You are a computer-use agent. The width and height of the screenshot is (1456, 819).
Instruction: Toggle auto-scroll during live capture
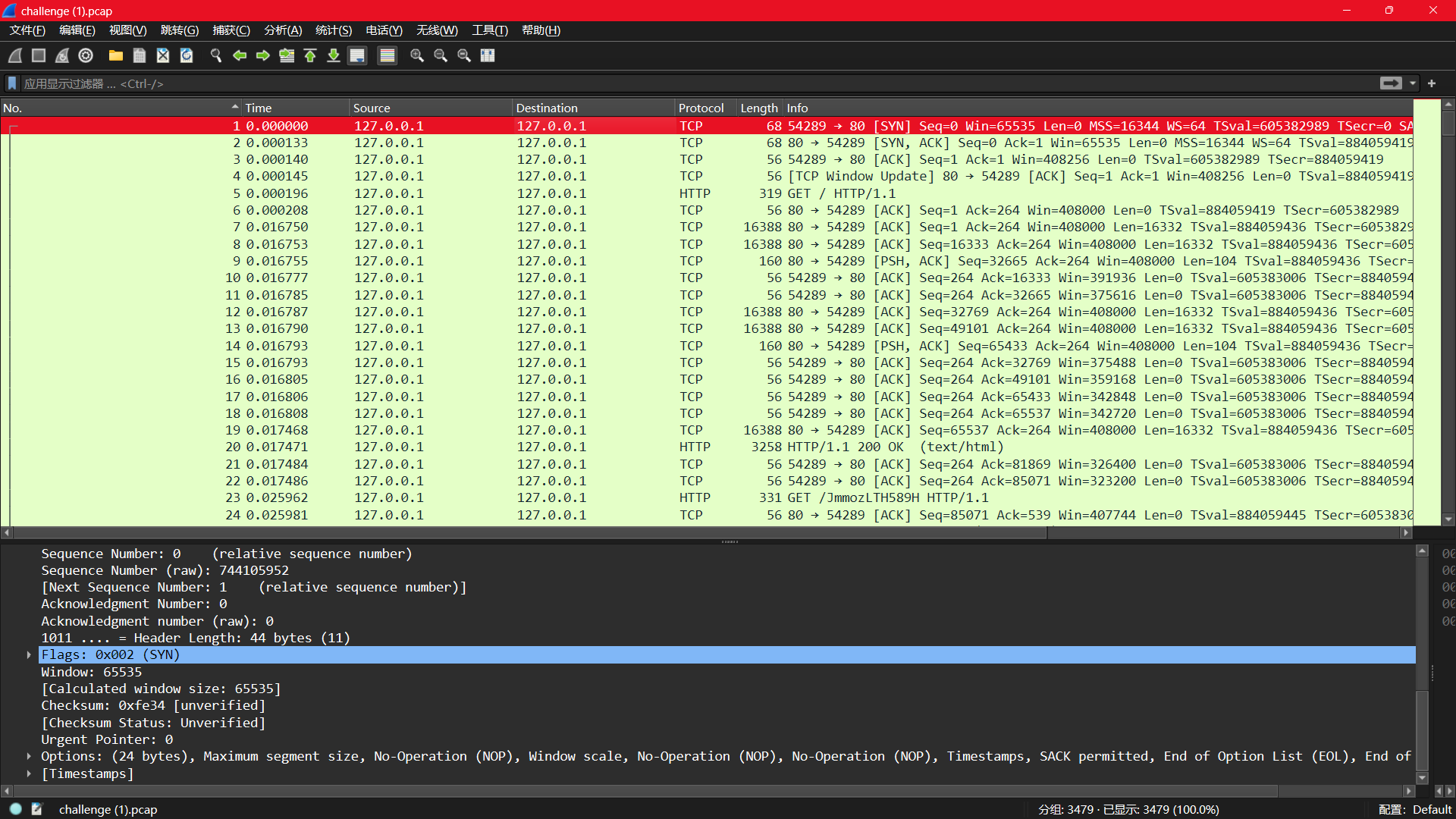coord(357,55)
